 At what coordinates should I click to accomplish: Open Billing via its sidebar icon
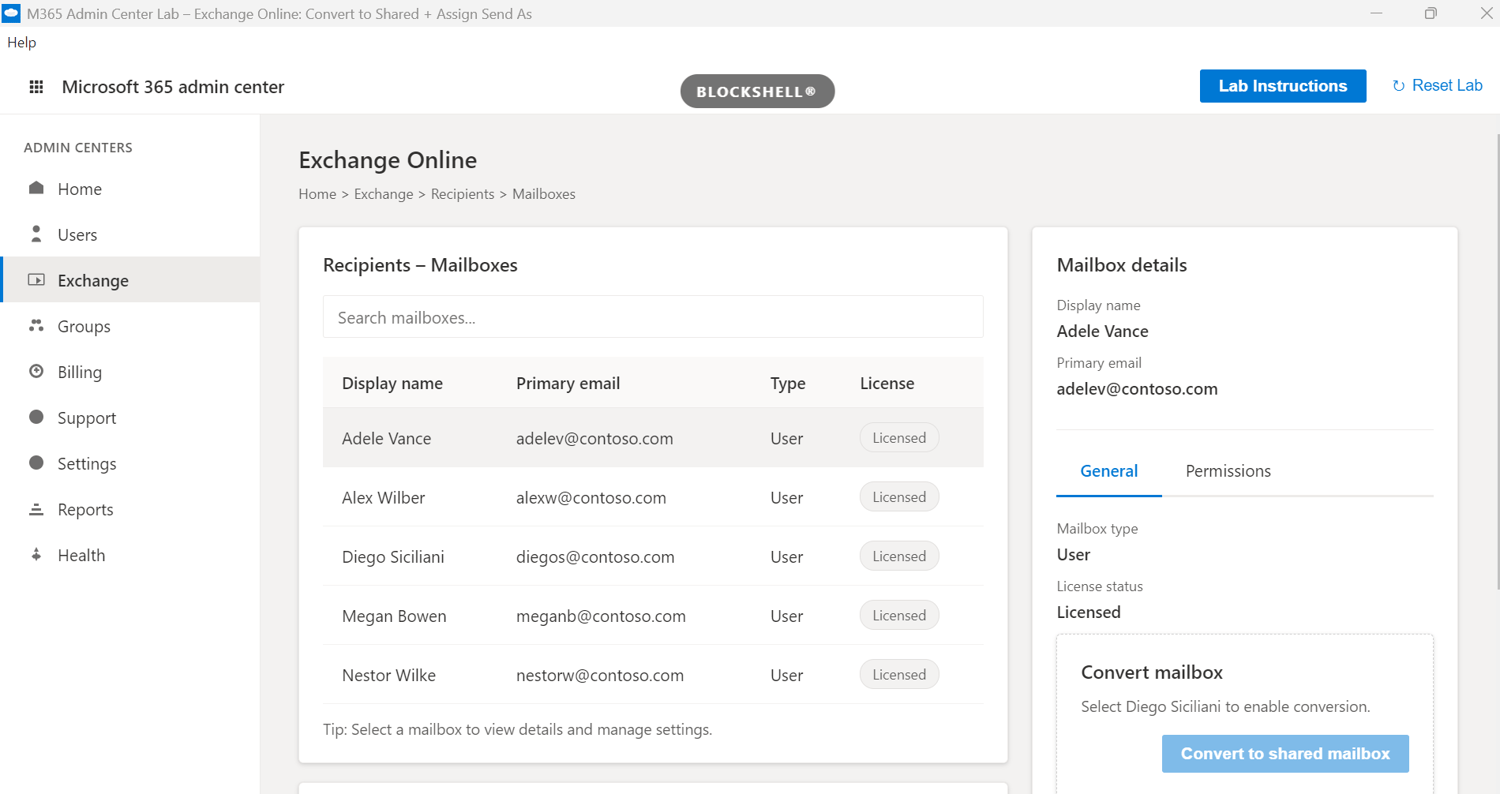tap(37, 372)
